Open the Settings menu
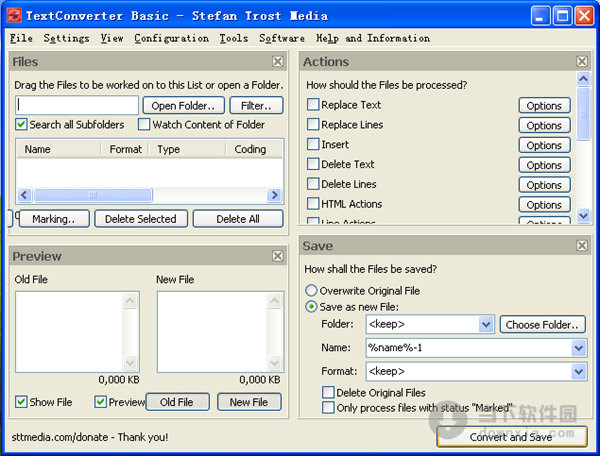 tap(66, 38)
